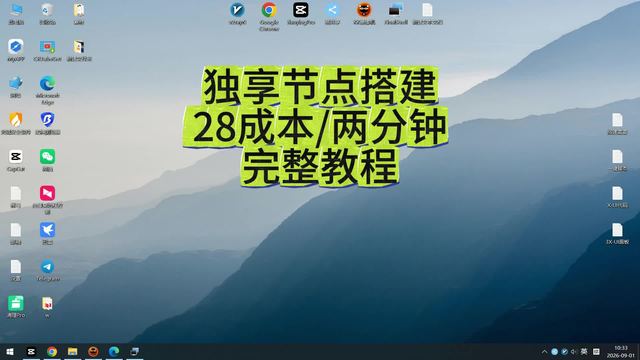
Task: Open the FinalShell desktop shortcut
Action: 396,13
